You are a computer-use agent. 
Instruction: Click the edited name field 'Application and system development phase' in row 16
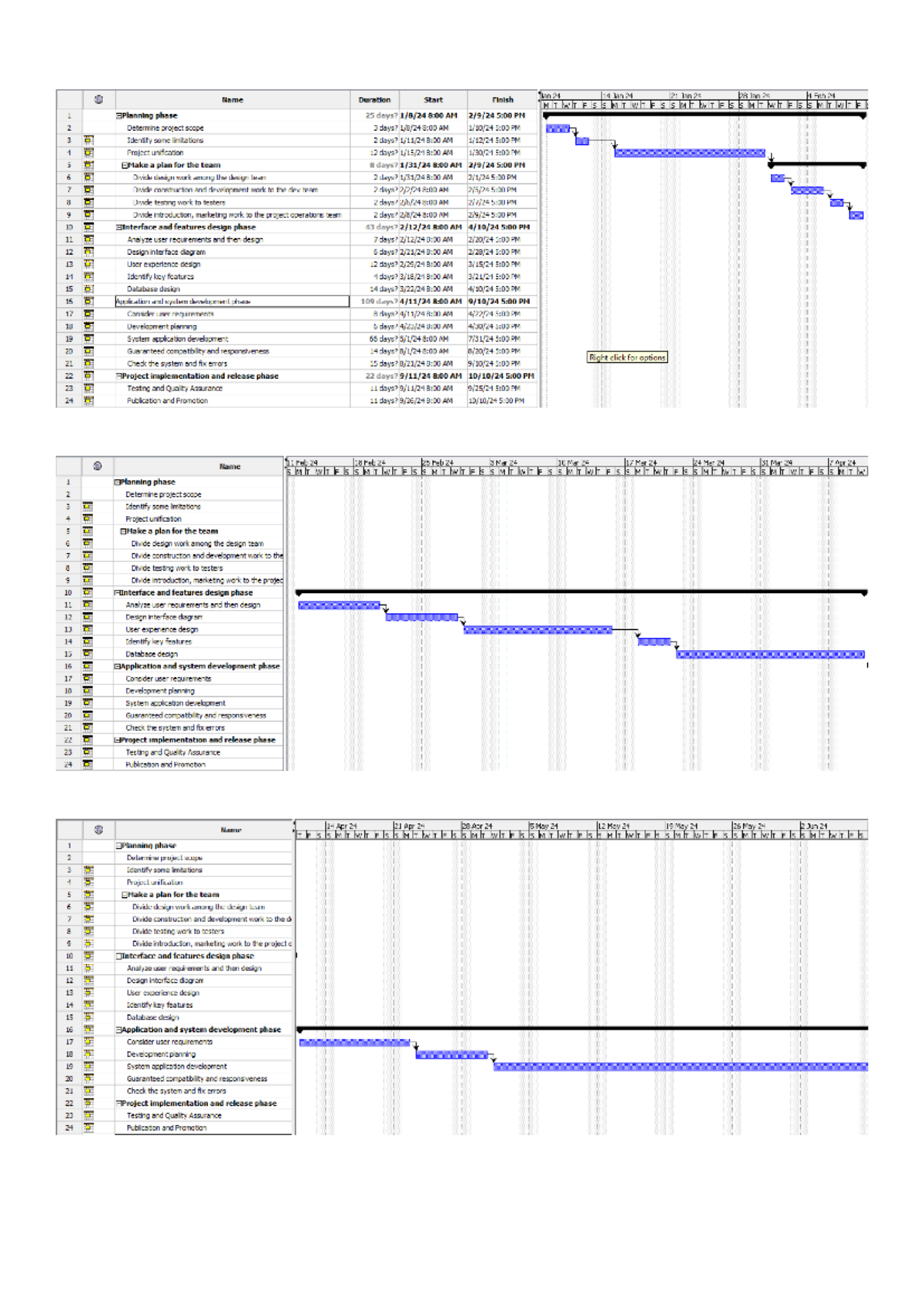point(232,301)
